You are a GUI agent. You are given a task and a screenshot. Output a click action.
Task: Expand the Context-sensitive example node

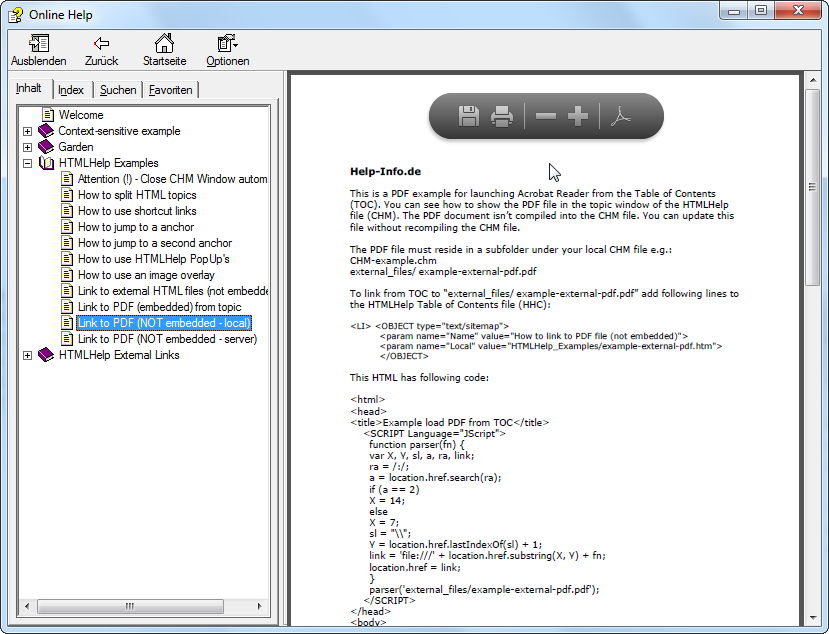pos(27,131)
